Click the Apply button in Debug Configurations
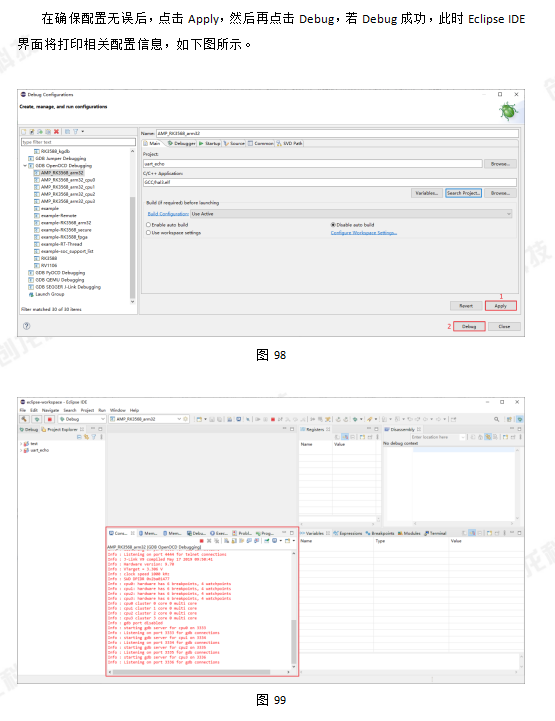Image resolution: width=555 pixels, height=721 pixels. [500, 306]
